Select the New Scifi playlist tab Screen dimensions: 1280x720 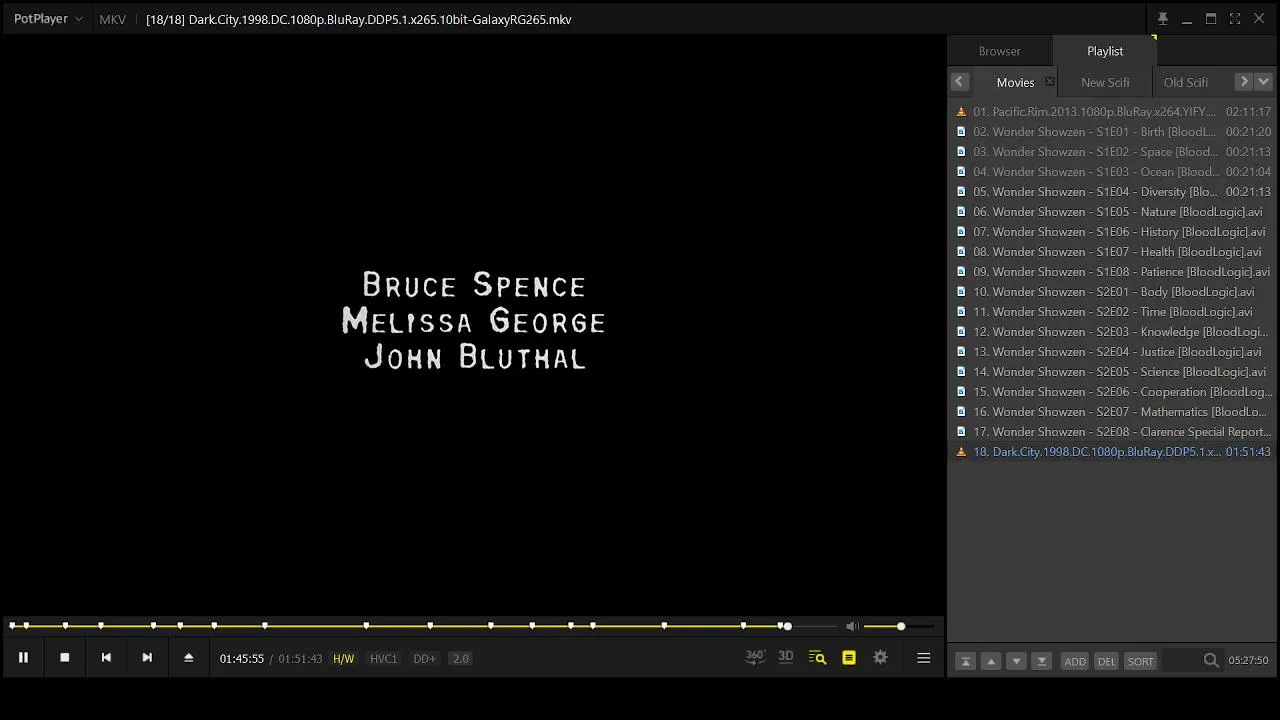(x=1105, y=82)
